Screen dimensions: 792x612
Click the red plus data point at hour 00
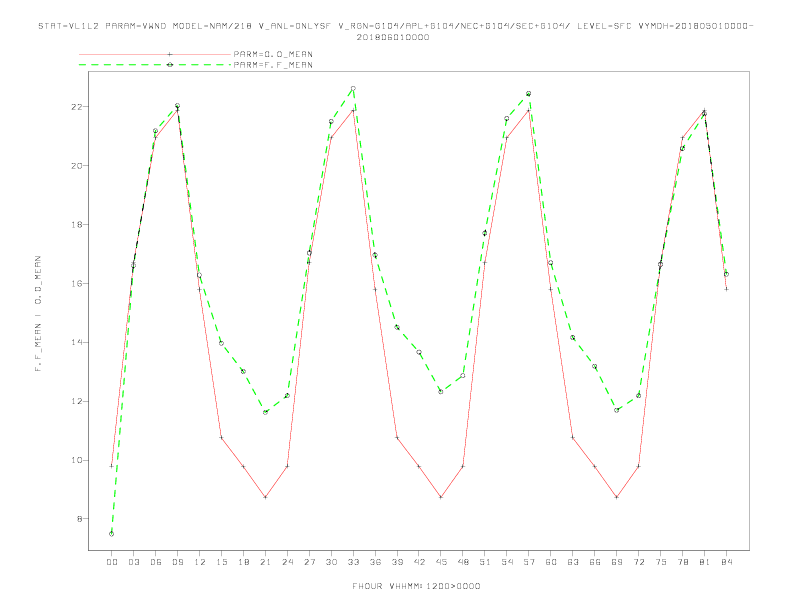112,466
